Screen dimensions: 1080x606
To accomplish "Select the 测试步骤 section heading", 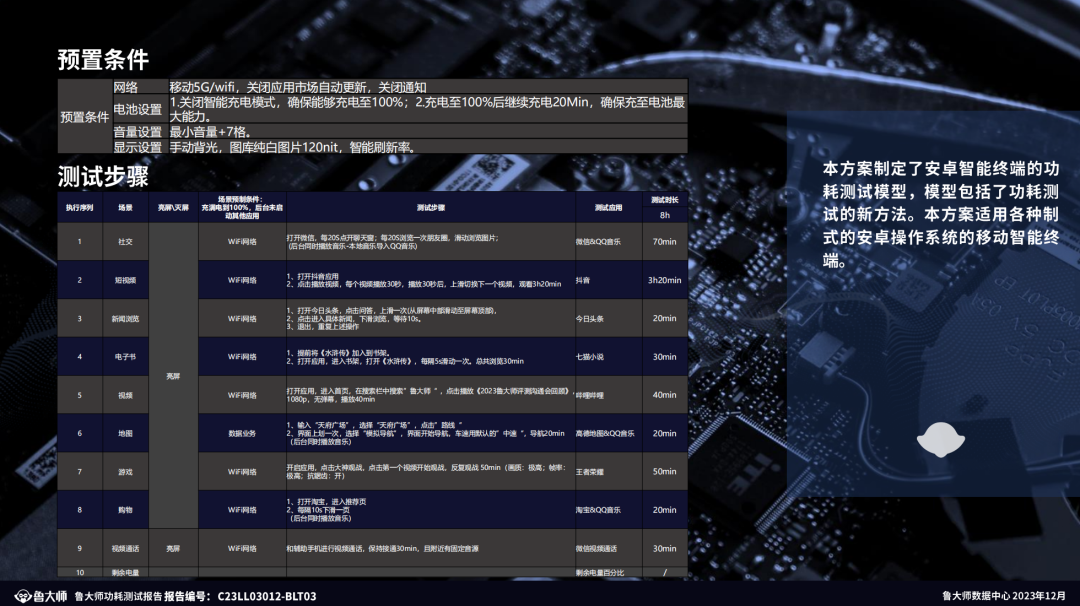I will [103, 177].
